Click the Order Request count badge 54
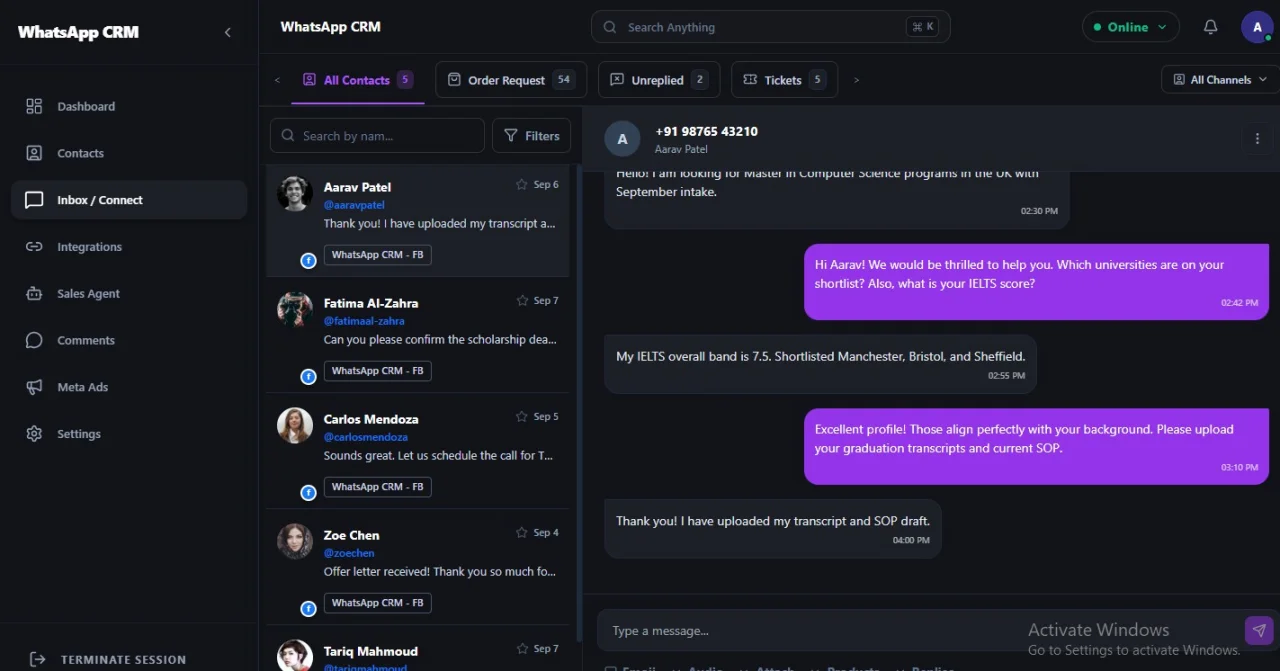This screenshot has height=671, width=1280. click(564, 80)
